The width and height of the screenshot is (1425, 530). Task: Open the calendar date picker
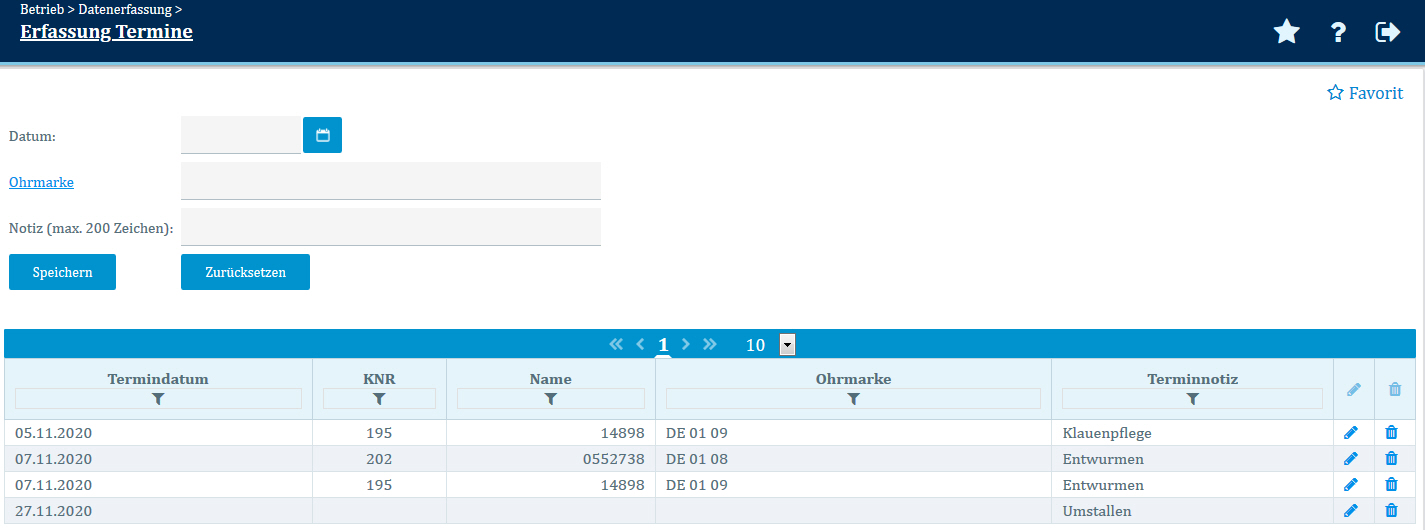click(x=322, y=135)
